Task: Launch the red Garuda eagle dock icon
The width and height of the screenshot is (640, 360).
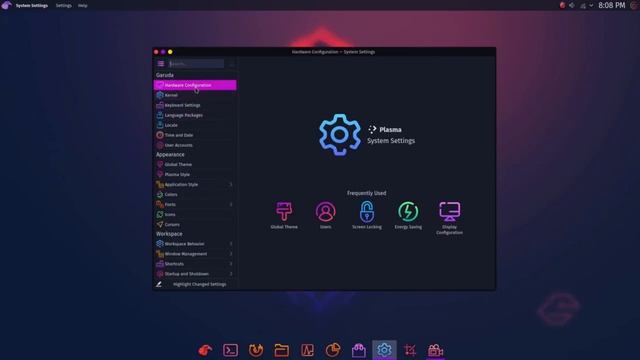Action: coord(205,350)
